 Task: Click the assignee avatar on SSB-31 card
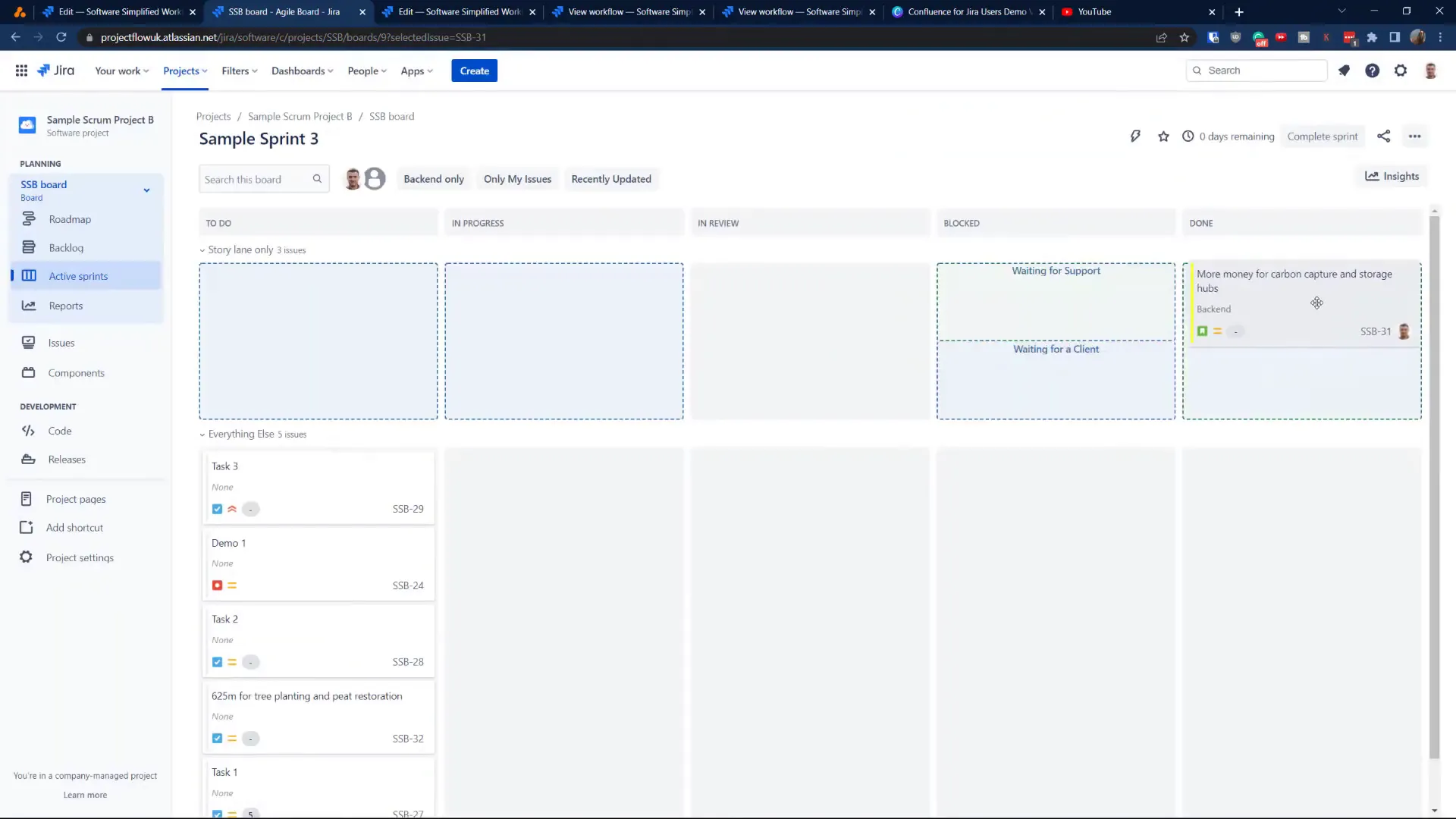[x=1404, y=331]
